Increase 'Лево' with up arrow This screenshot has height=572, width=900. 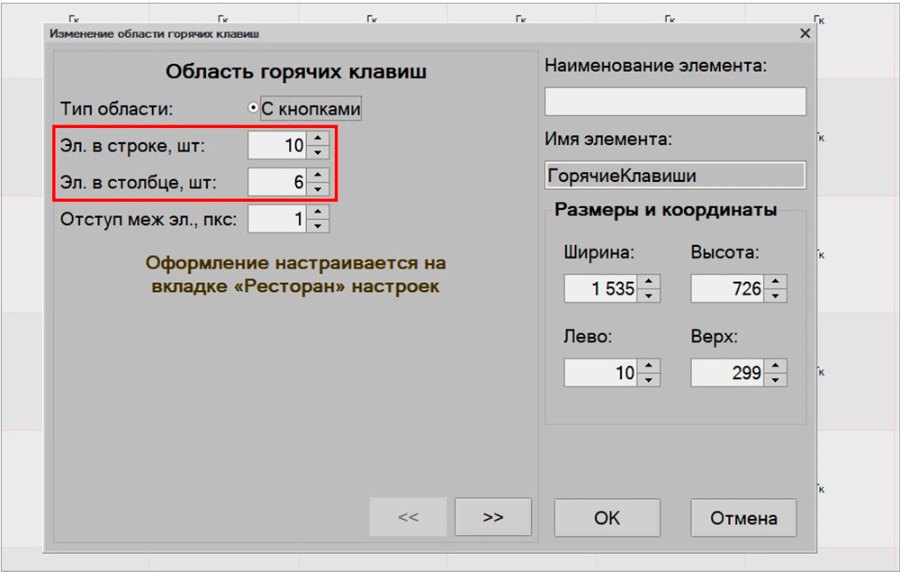coord(649,365)
